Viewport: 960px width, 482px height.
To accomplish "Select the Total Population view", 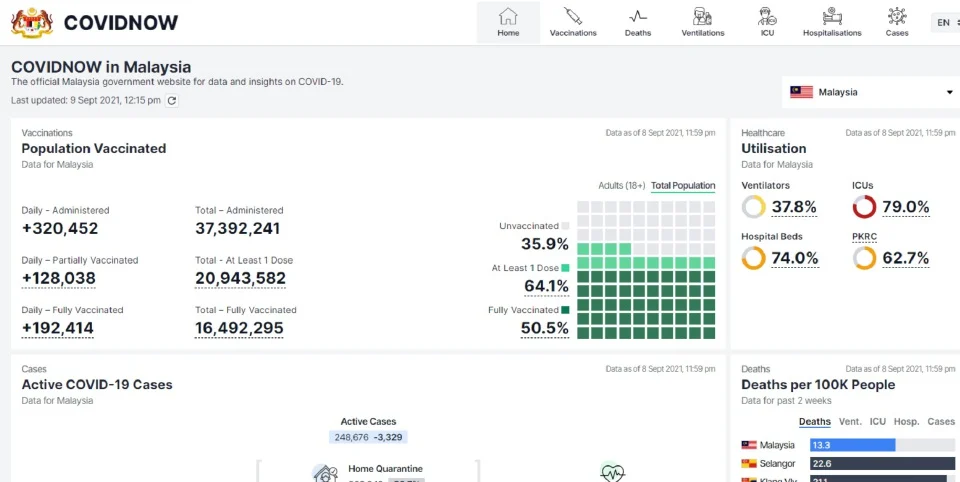I will click(x=683, y=186).
